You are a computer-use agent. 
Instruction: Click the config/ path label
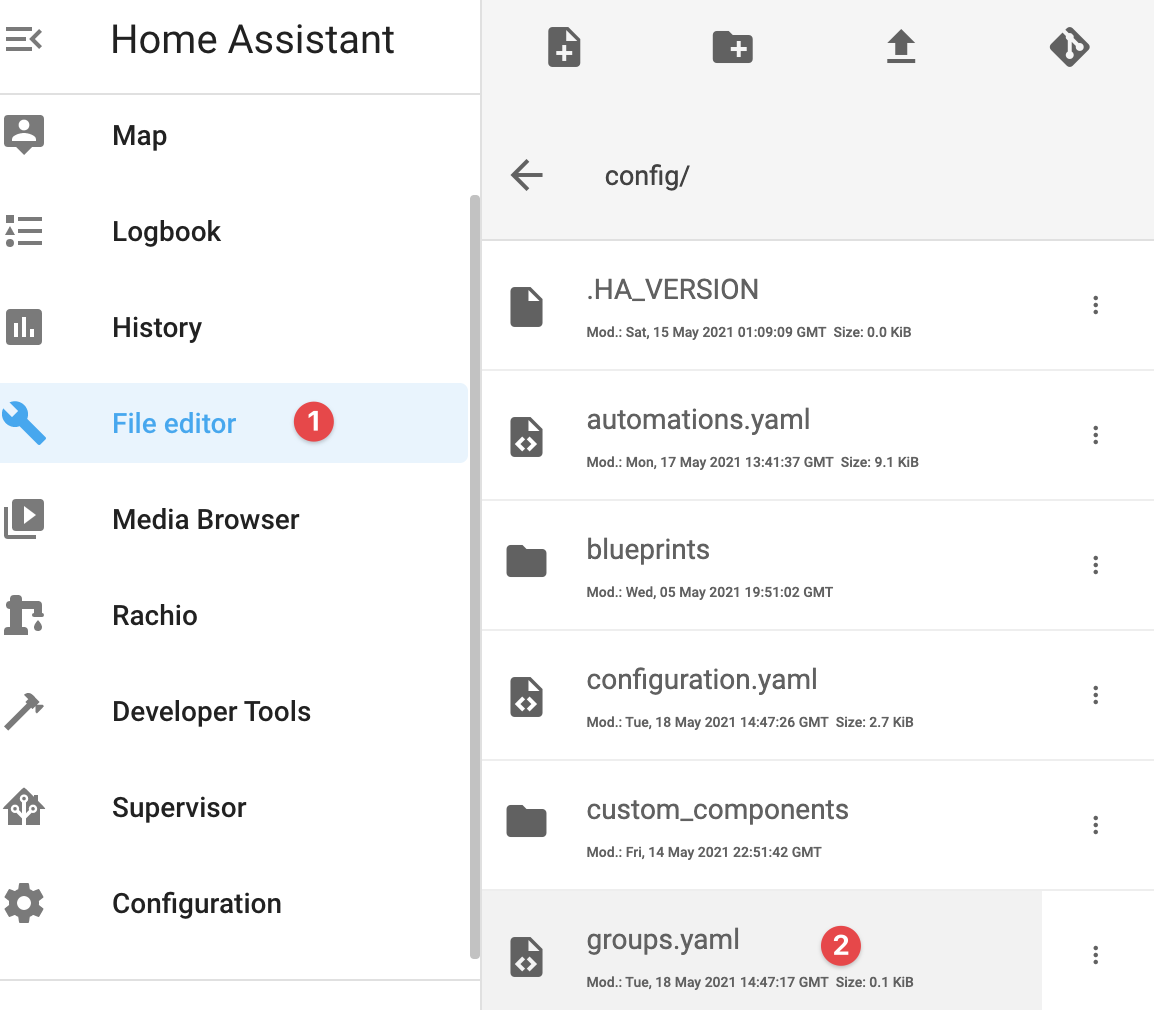647,177
